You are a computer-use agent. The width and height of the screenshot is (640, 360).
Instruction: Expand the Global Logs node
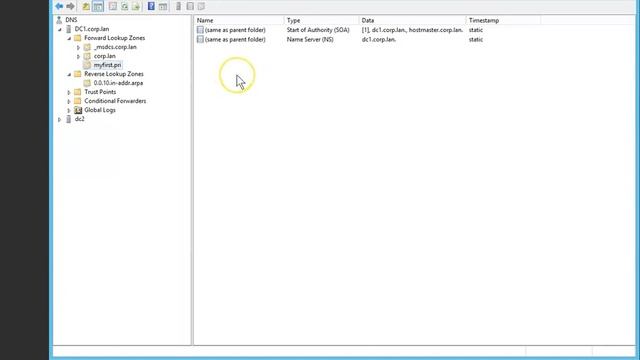pyautogui.click(x=69, y=110)
